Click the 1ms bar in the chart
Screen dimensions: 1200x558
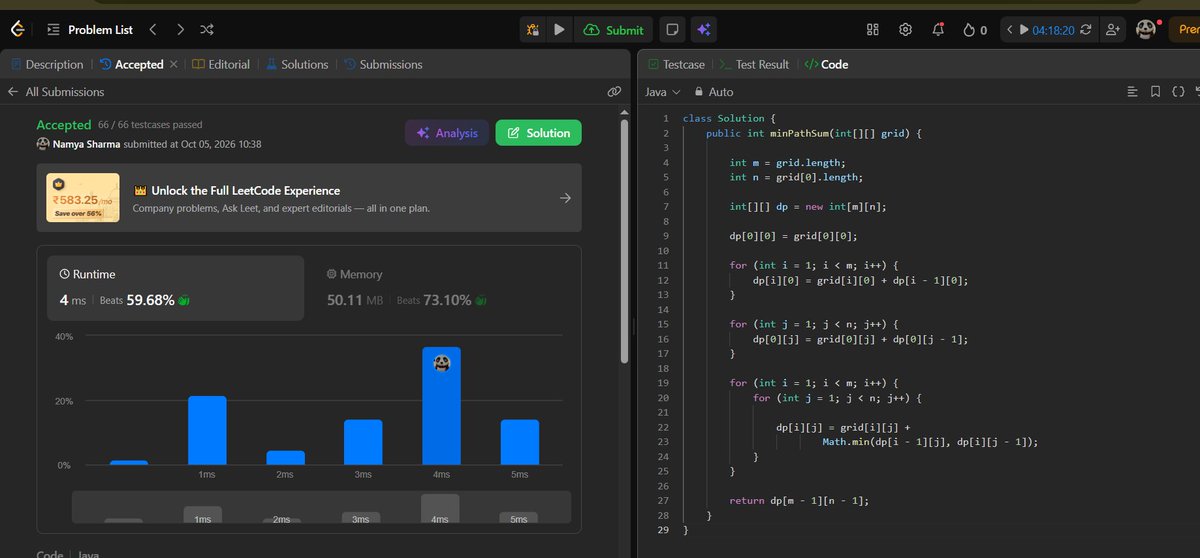[x=207, y=430]
